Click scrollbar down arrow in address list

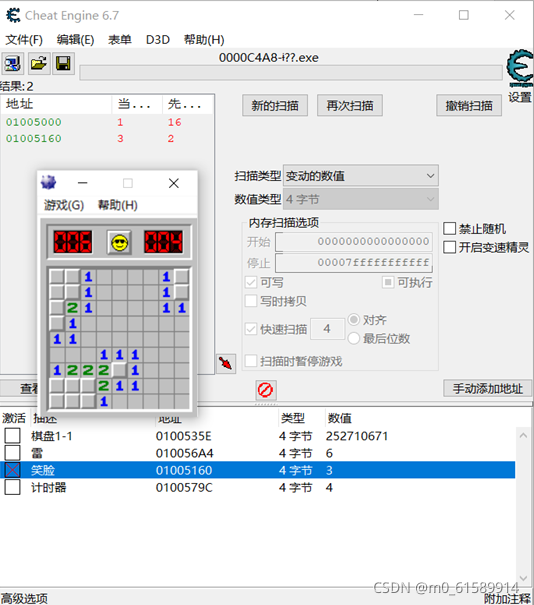523,578
